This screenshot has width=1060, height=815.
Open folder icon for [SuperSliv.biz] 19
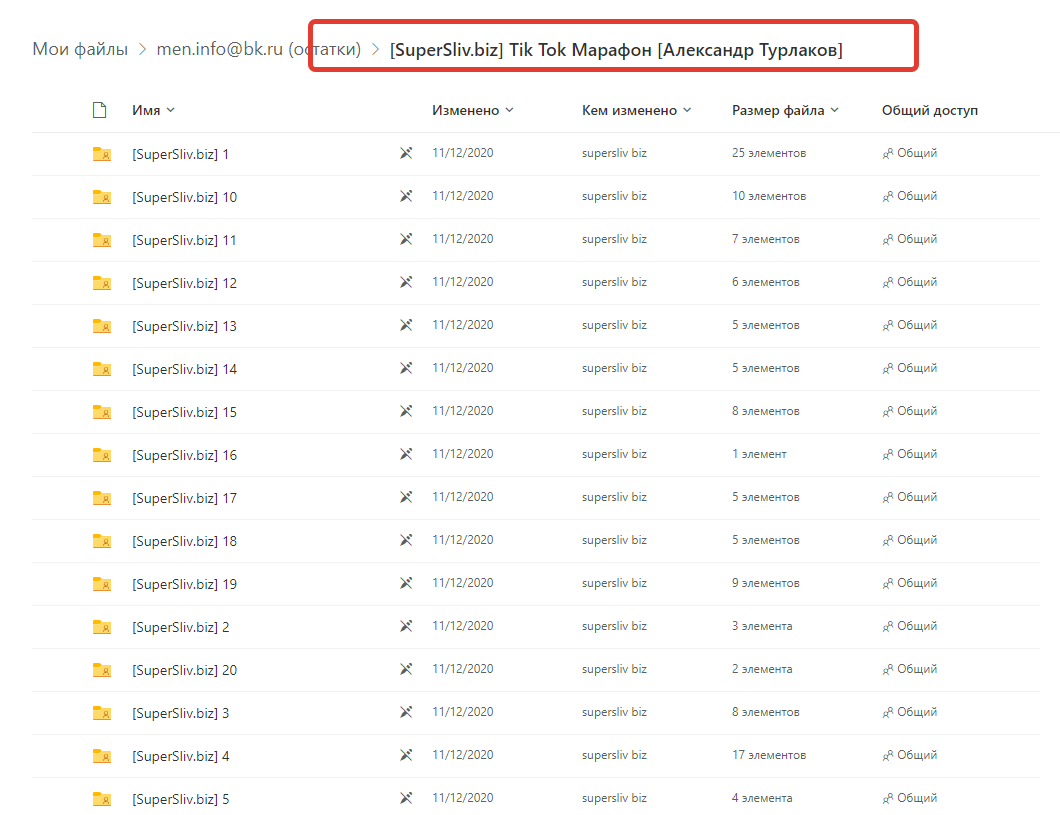[x=102, y=584]
